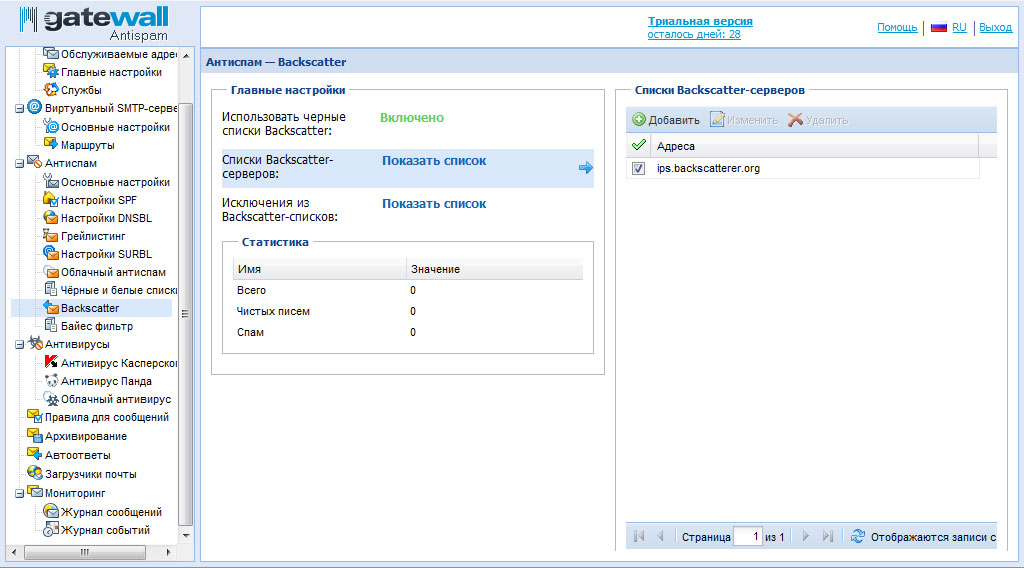Screen dimensions: 1024x568
Task: Select Backscatter in the tree
Action: point(89,308)
